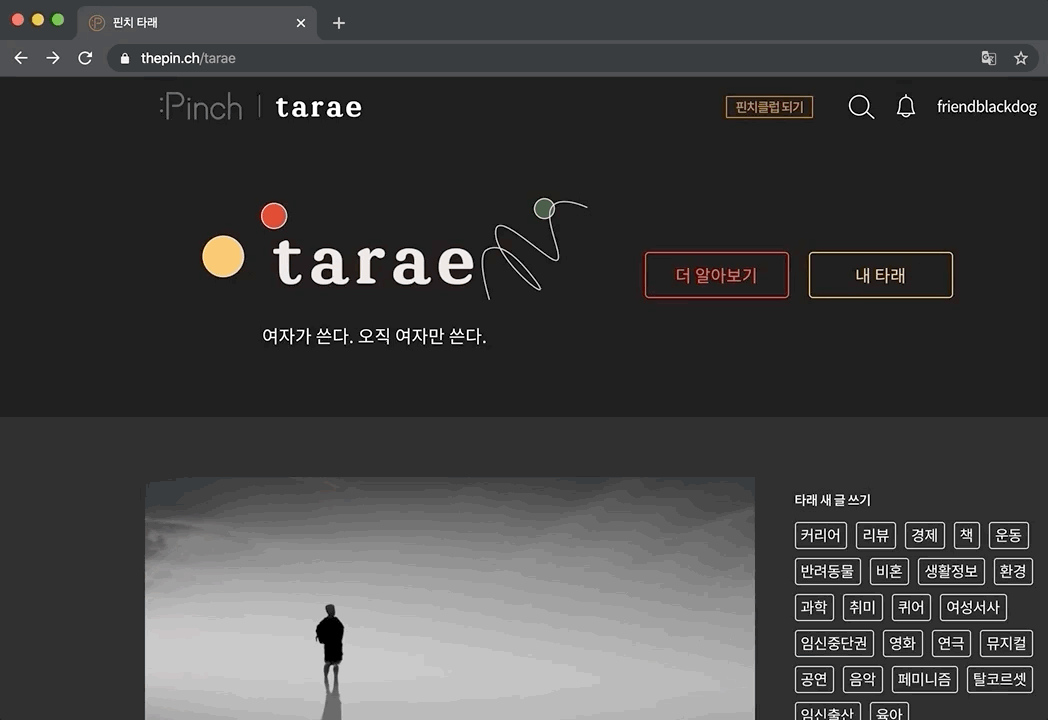1048x720 pixels.
Task: Select the 음악 topic tag
Action: tap(862, 680)
